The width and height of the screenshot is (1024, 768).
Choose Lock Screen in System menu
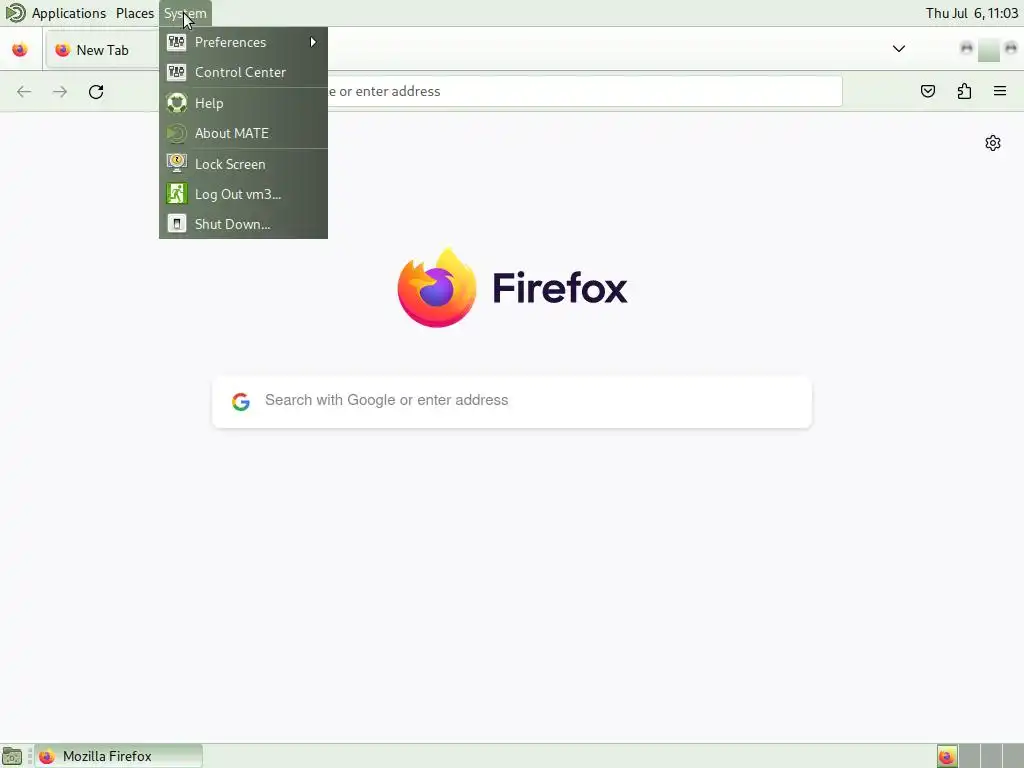pos(243,164)
